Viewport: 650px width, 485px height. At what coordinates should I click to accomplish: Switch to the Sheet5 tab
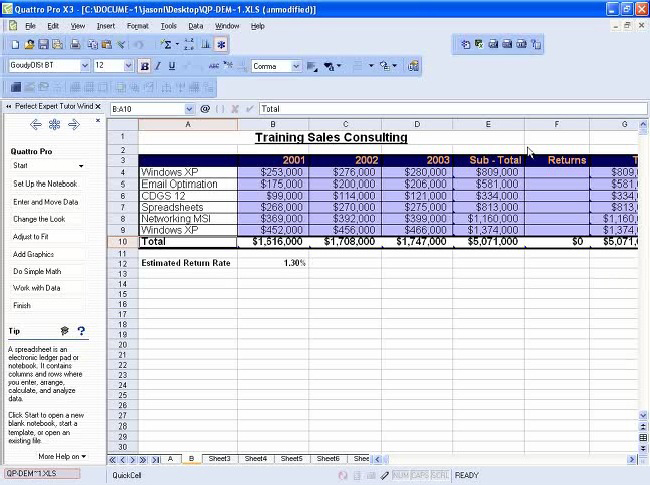pos(291,458)
